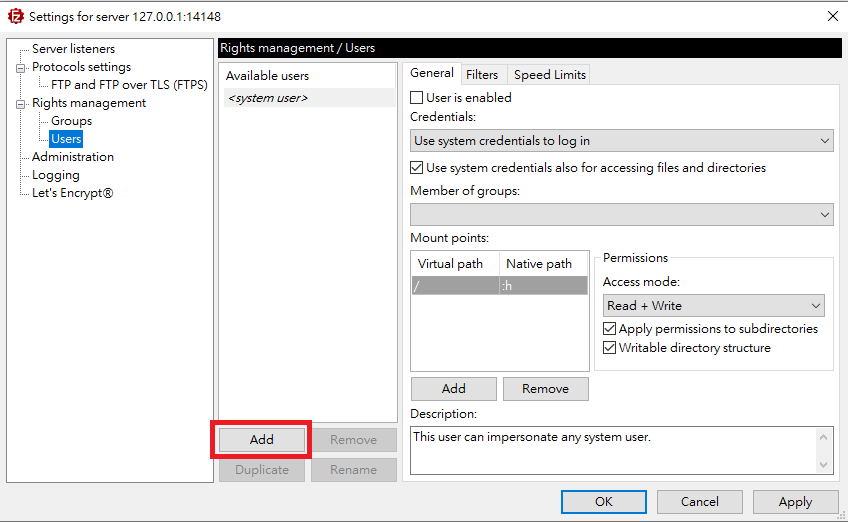Add a new mount point

click(x=453, y=389)
